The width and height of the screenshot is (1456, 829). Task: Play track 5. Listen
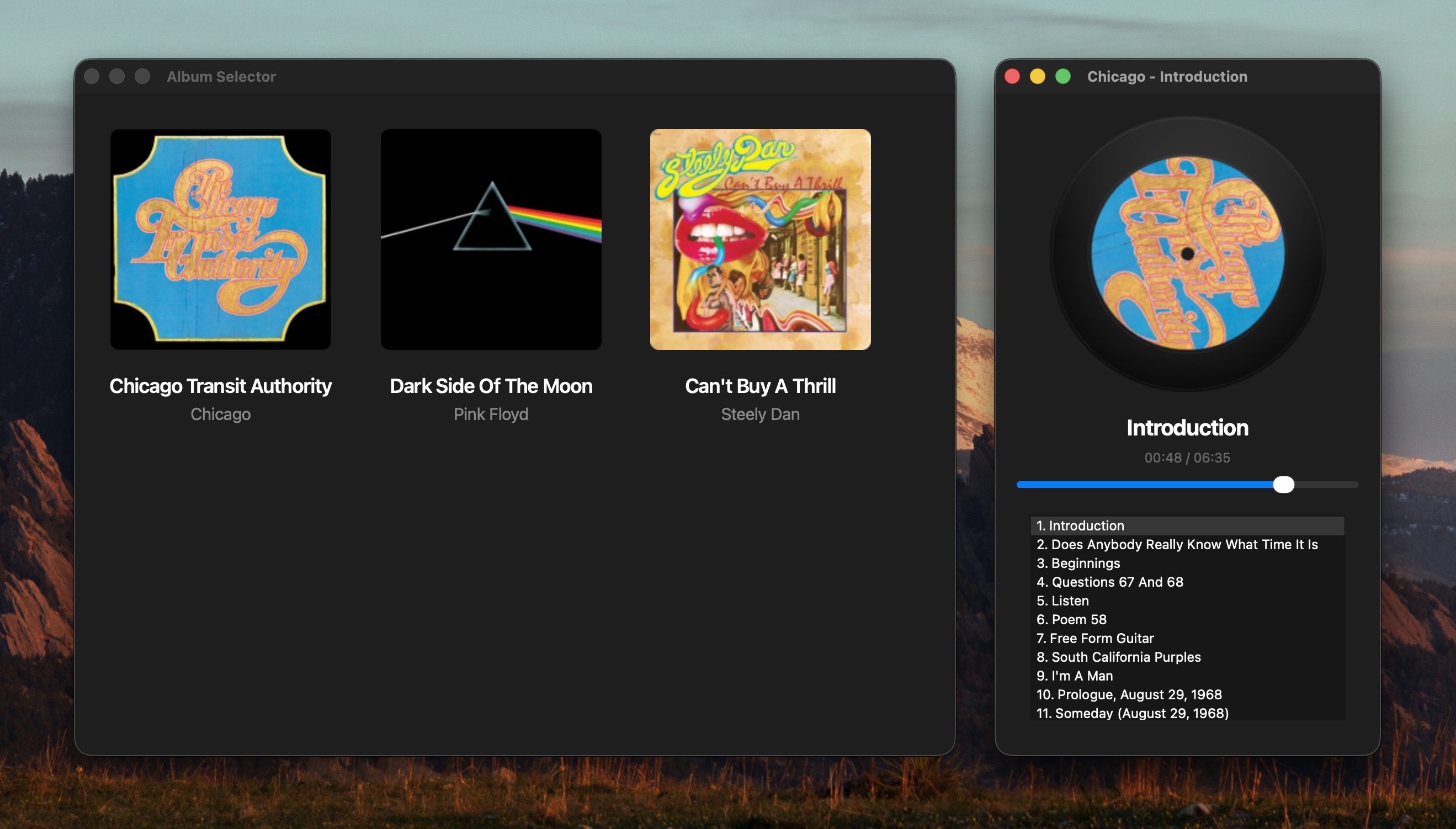coord(1062,601)
